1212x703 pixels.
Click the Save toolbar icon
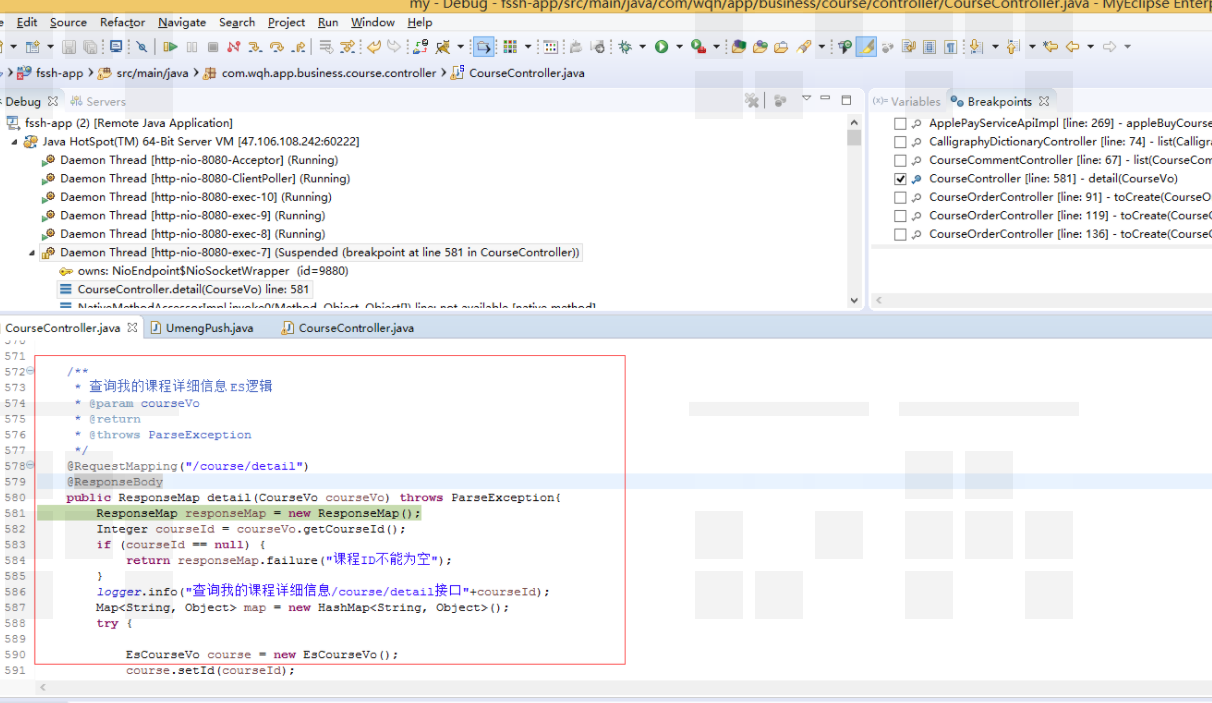tap(69, 46)
